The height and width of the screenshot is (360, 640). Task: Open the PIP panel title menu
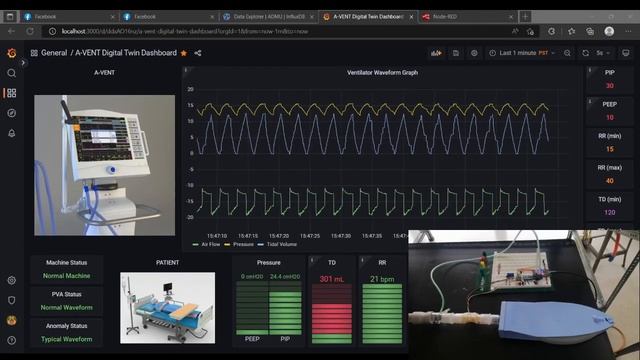coord(609,72)
